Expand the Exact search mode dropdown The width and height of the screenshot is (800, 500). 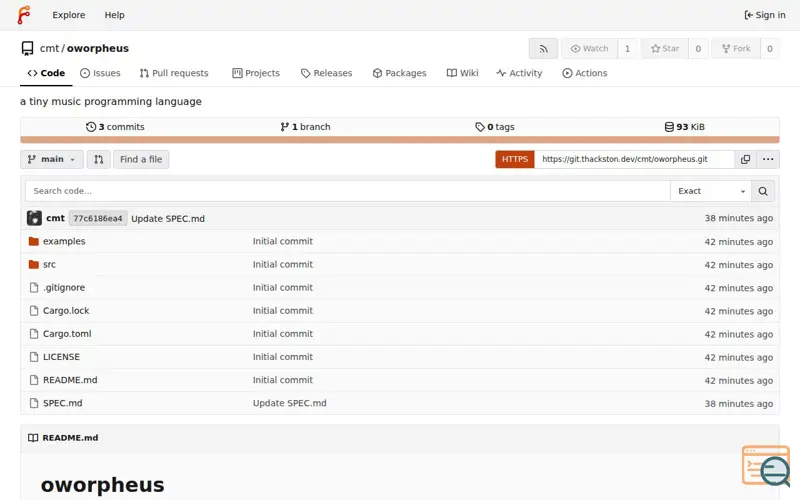click(711, 191)
